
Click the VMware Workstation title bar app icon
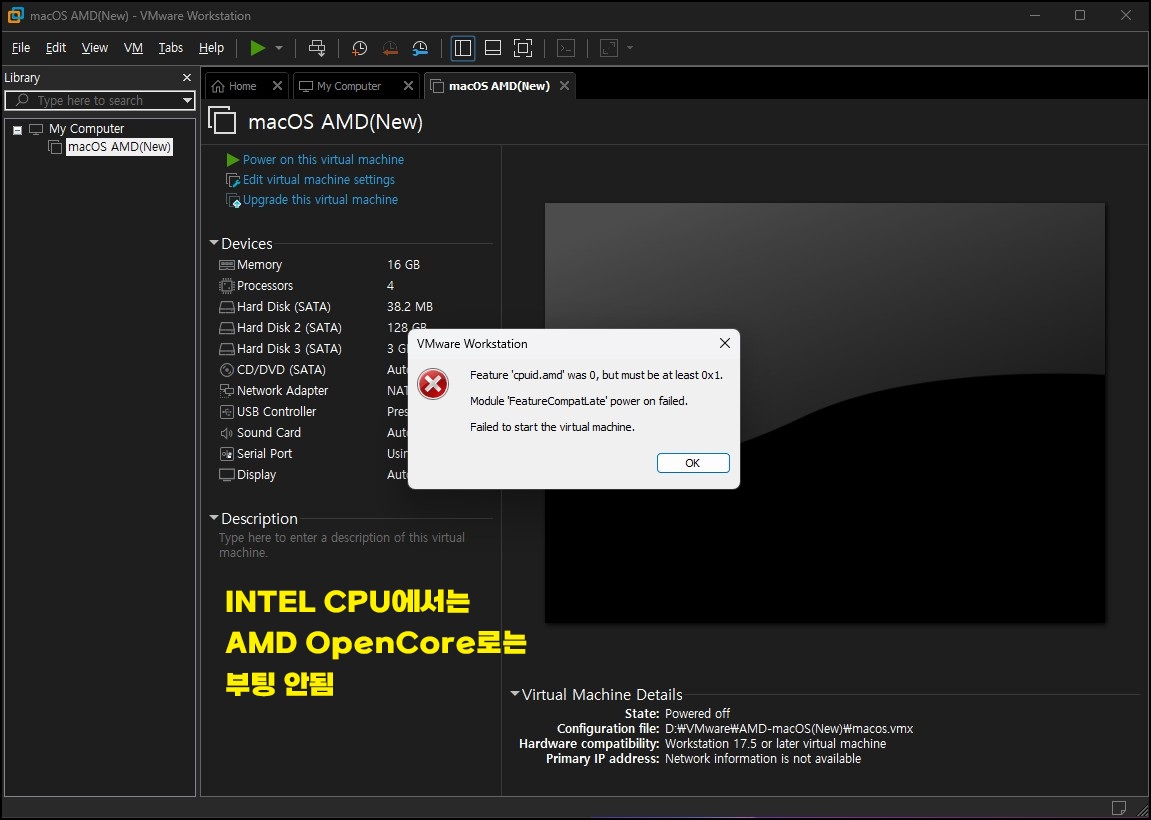(15, 15)
